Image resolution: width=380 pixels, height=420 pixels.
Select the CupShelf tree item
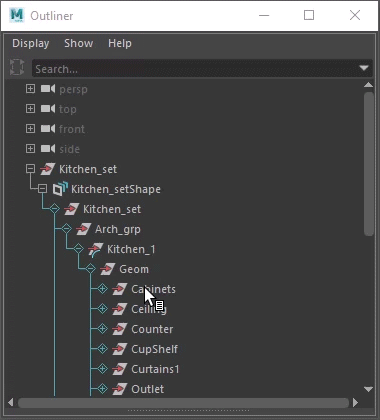click(x=154, y=349)
